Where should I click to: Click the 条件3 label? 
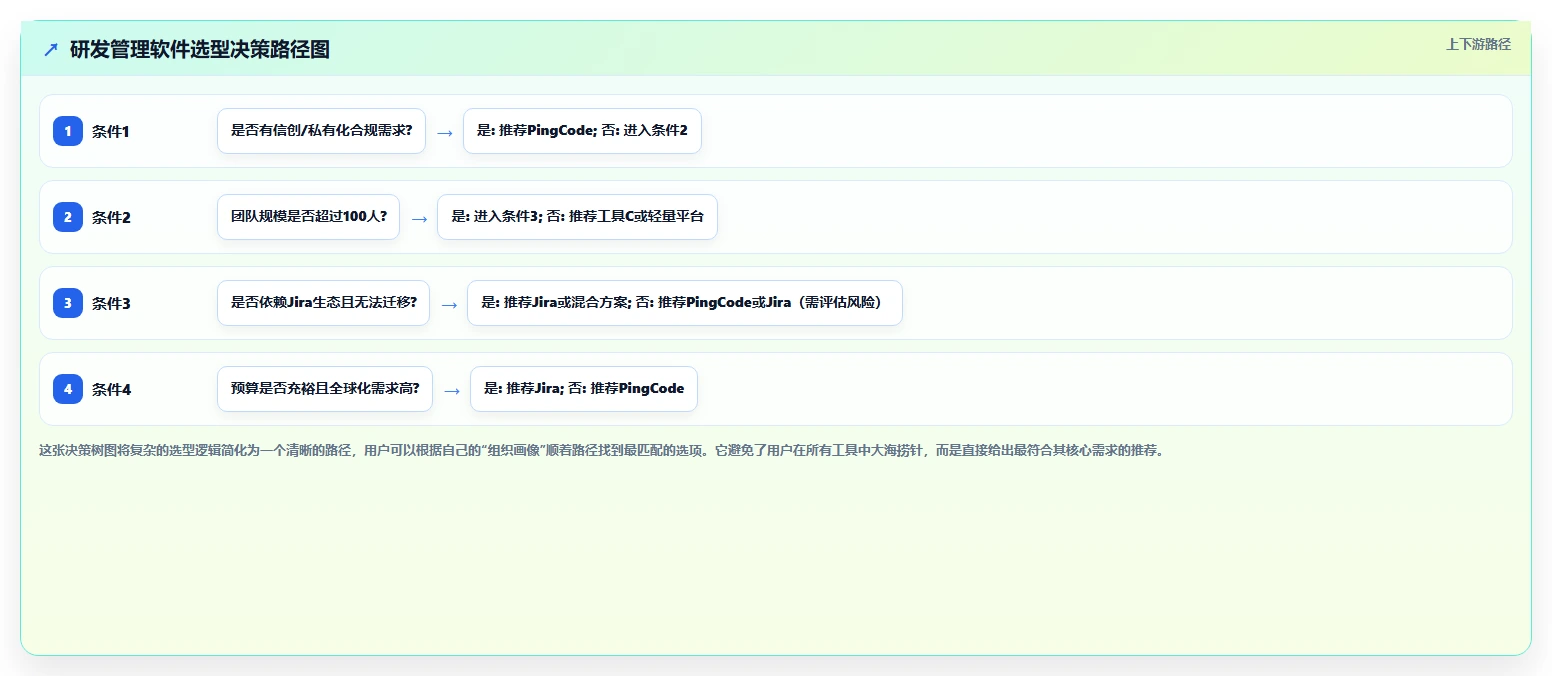(111, 303)
